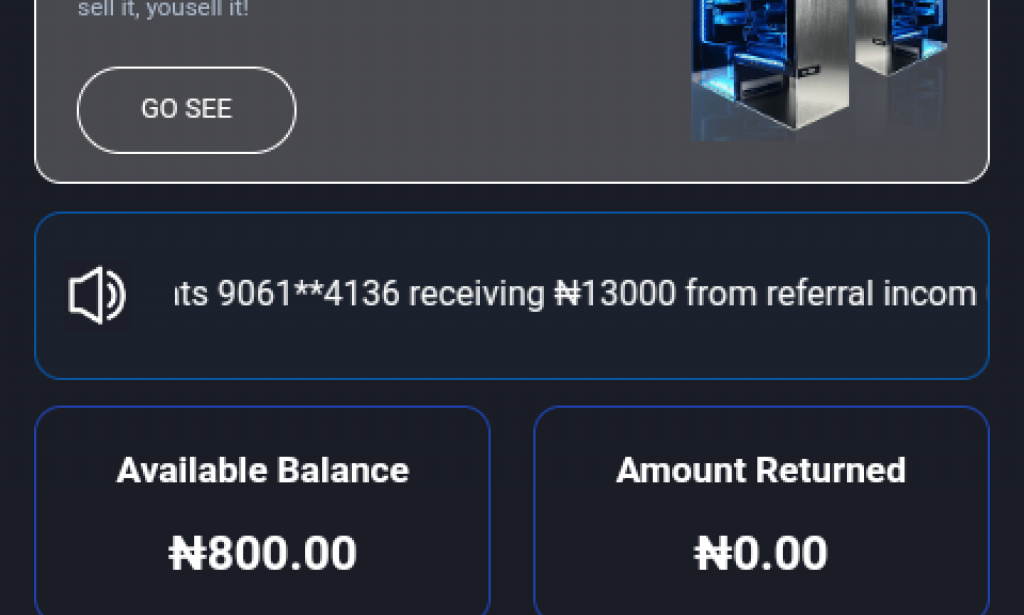This screenshot has height=615, width=1024.
Task: Tap the GO SEE button
Action: pyautogui.click(x=186, y=110)
